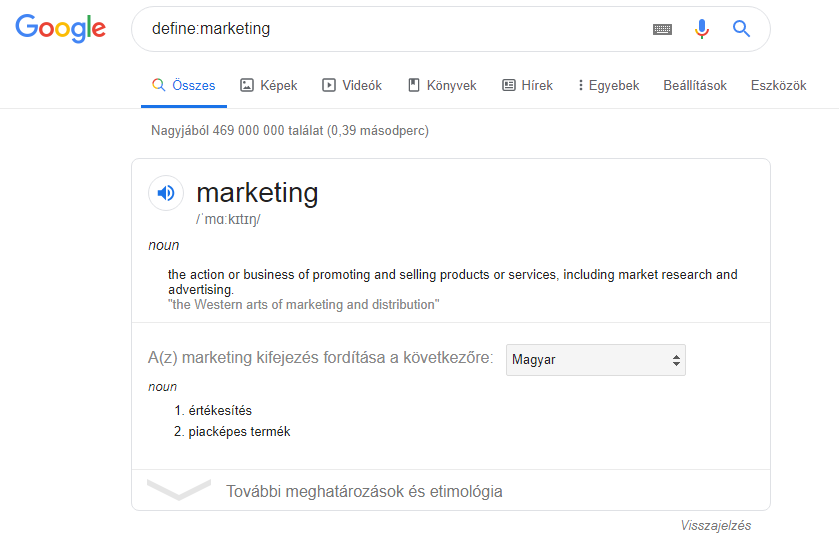Select the translation piacképes termék
The height and width of the screenshot is (537, 839).
239,432
